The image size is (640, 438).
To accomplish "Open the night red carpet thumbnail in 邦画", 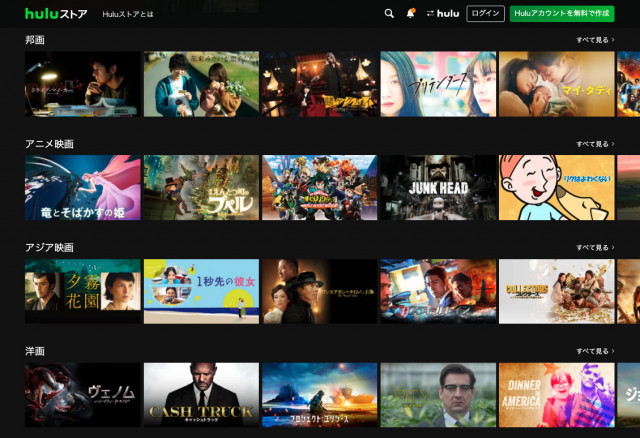I will (x=320, y=84).
